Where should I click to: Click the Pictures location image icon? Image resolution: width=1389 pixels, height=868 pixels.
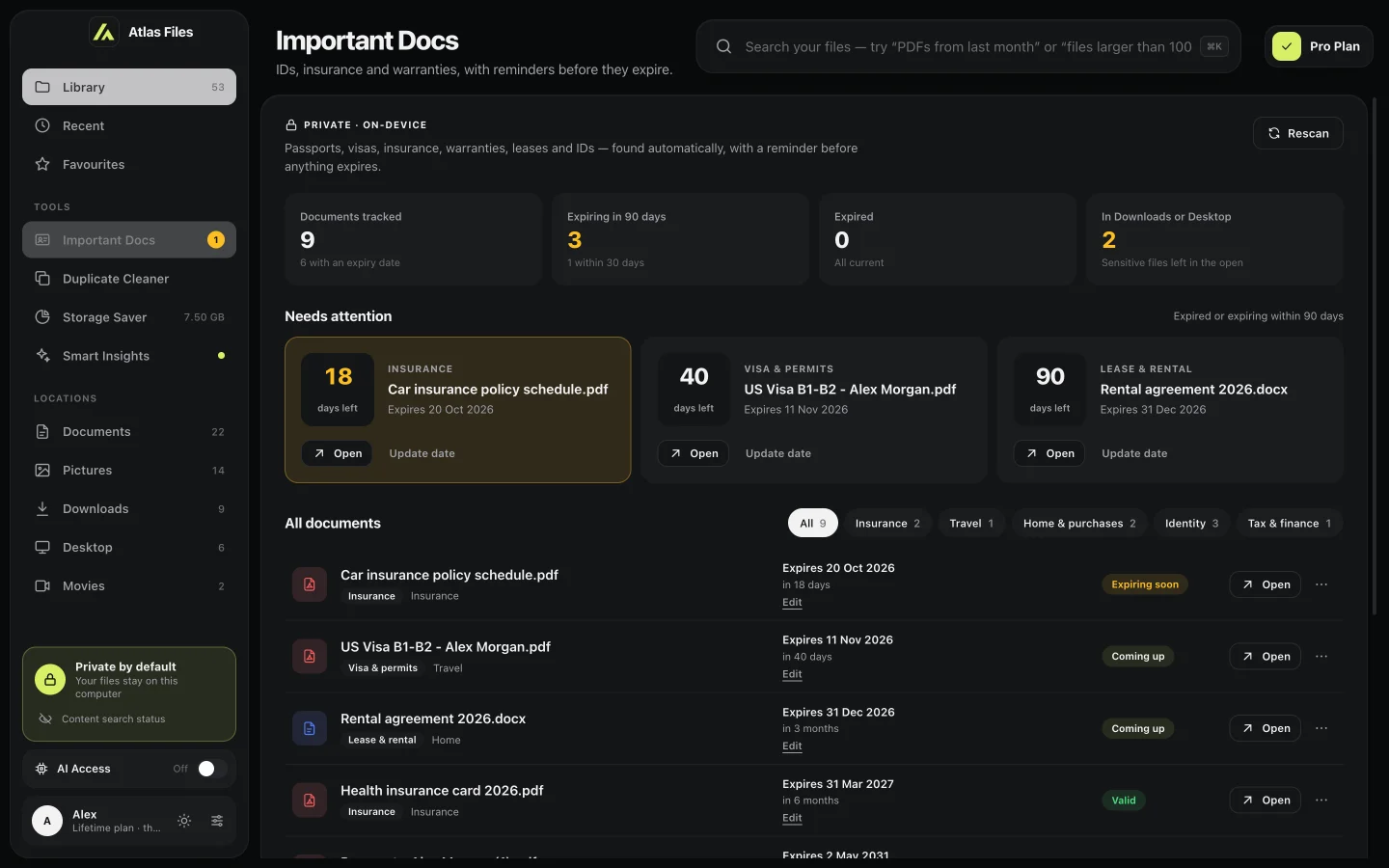click(x=42, y=471)
